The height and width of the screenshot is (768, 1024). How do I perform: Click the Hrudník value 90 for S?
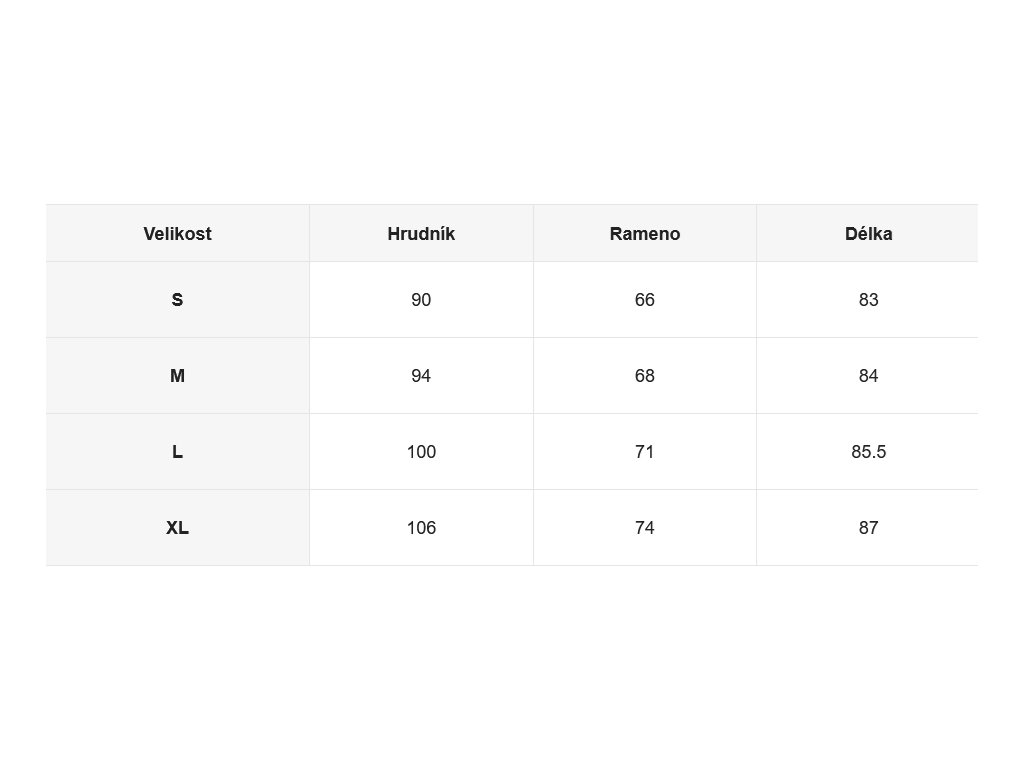(421, 300)
